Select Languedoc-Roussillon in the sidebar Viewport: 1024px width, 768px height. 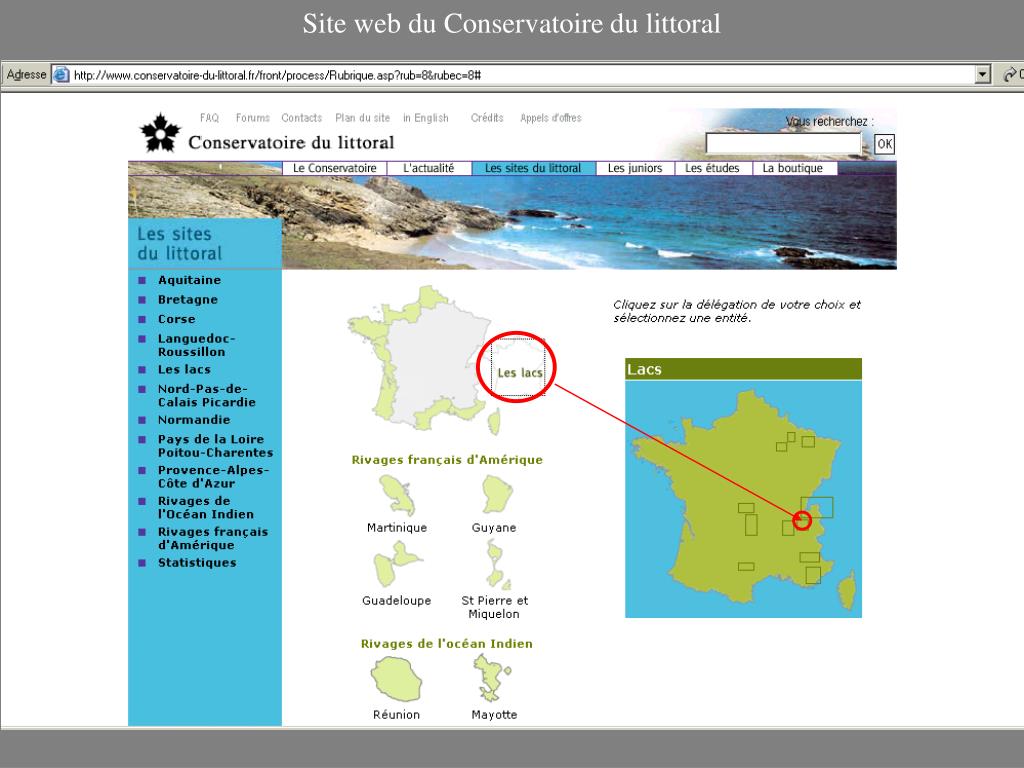197,345
